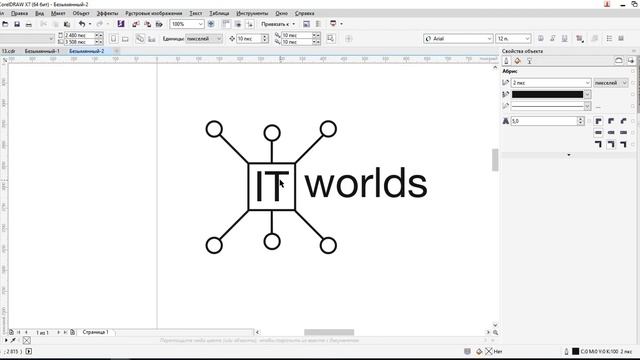Click the Treat as filled icon
Viewport: 640px width, 360px height.
coord(331,39)
